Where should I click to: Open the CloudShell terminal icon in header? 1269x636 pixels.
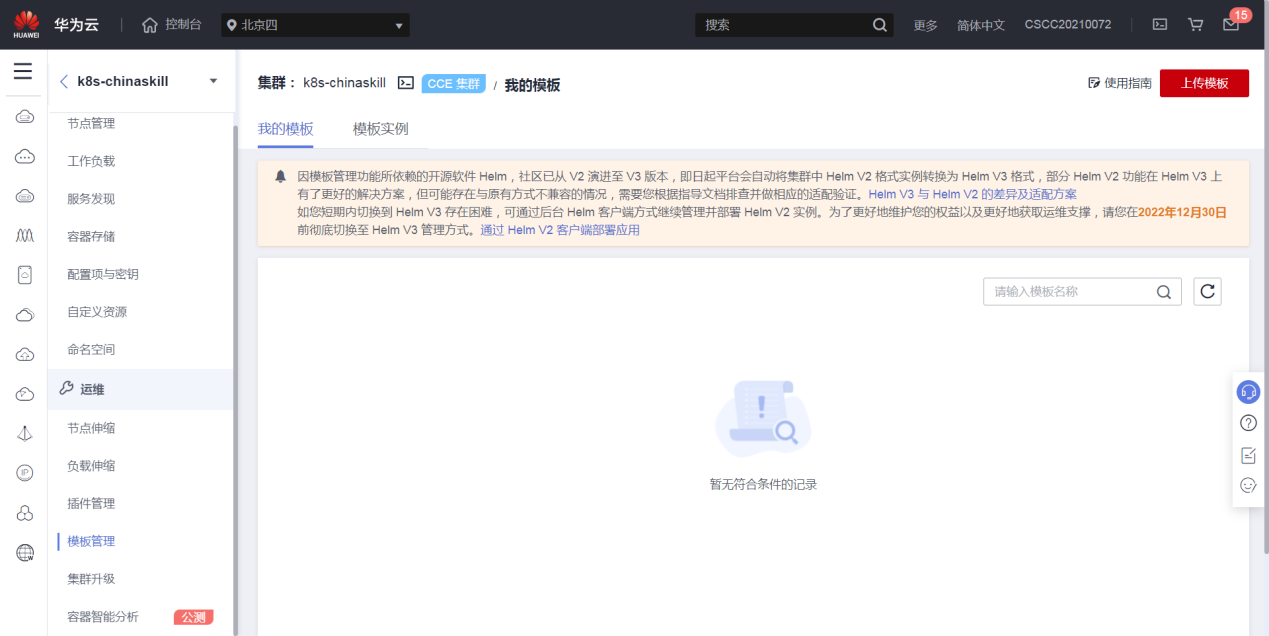[1160, 25]
